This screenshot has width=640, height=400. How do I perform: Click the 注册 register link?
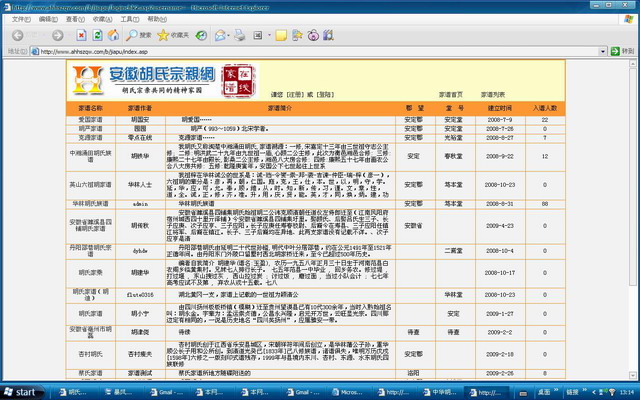295,94
